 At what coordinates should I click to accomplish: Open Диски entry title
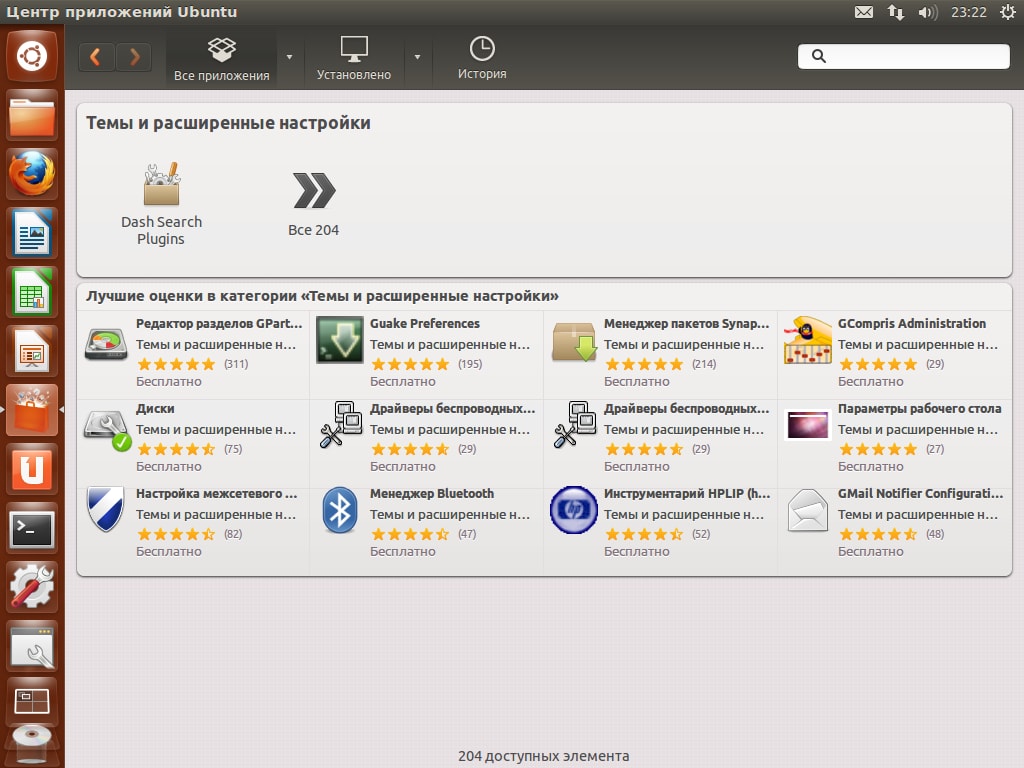coord(155,409)
